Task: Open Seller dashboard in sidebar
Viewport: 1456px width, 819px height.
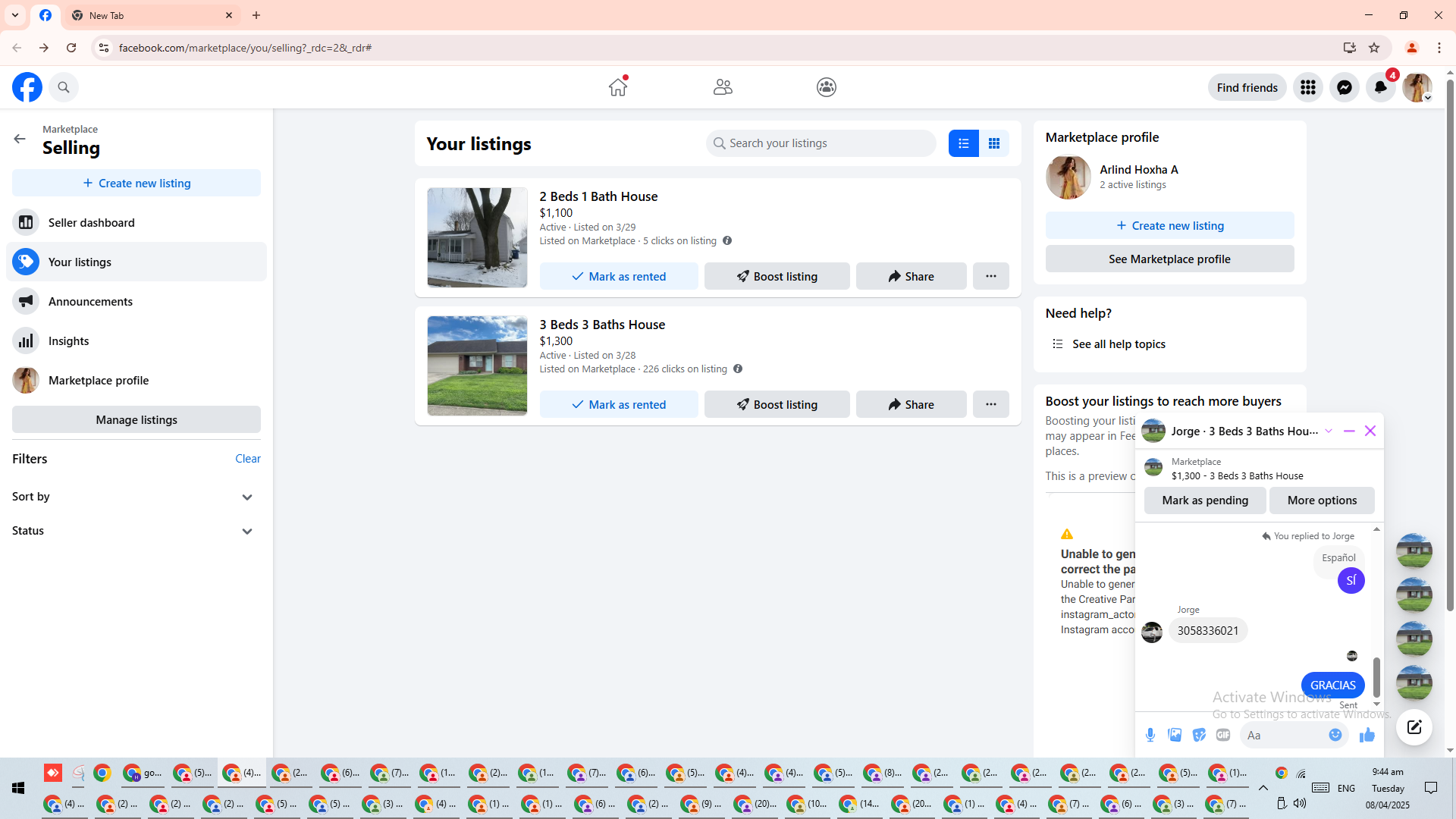Action: [x=91, y=222]
